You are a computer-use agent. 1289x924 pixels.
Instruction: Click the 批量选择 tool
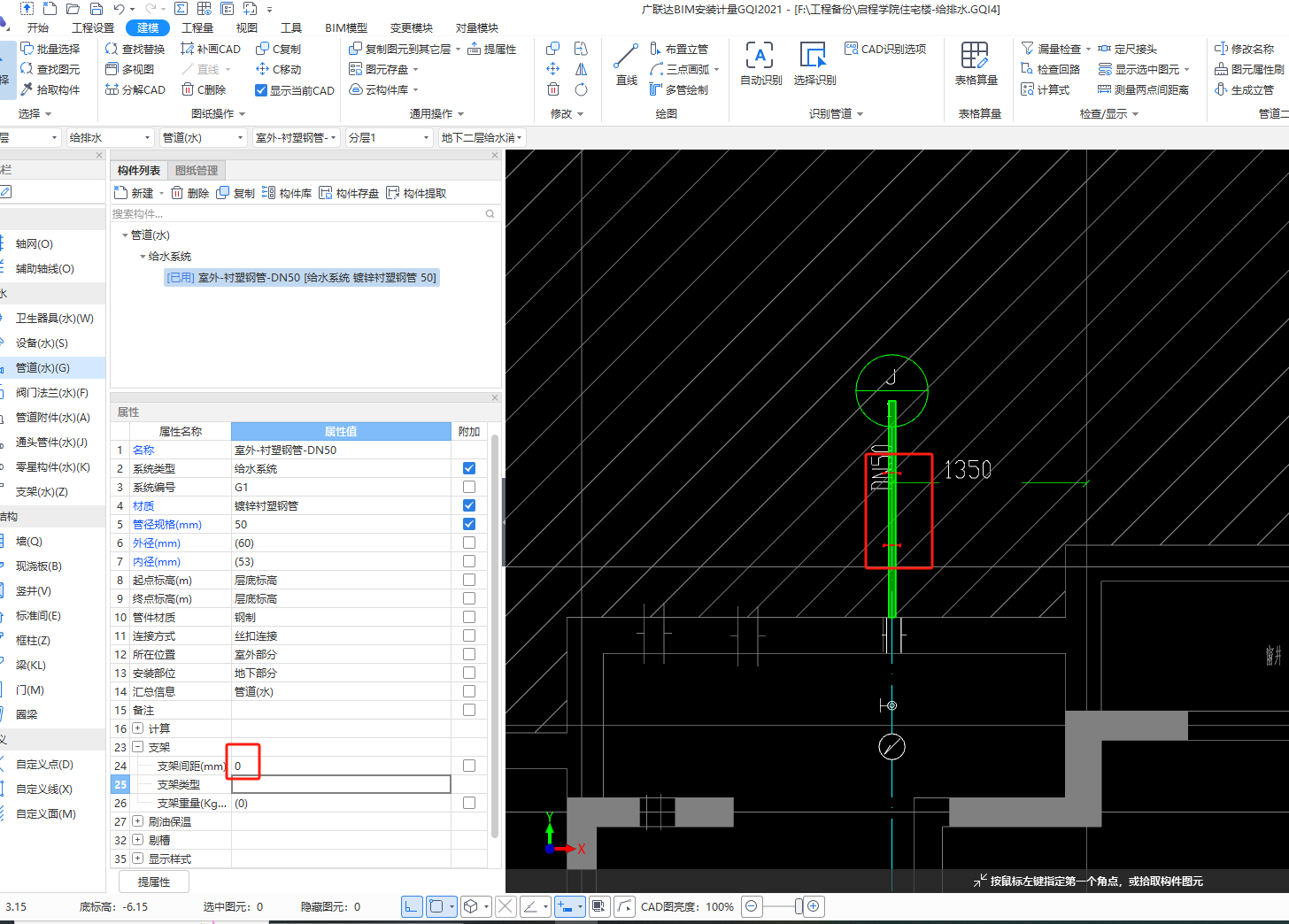coord(50,49)
